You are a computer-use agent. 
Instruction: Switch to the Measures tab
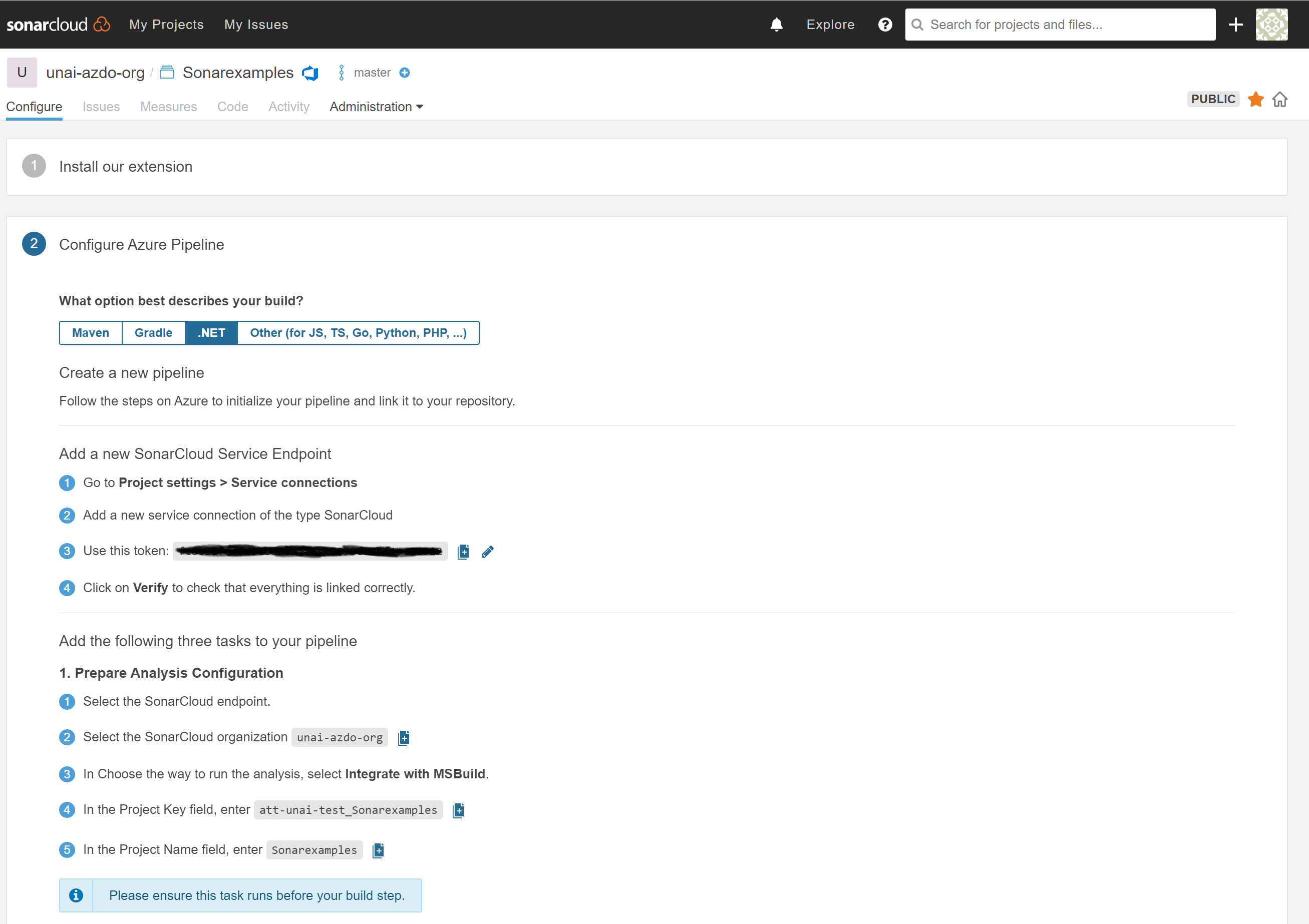coord(168,107)
